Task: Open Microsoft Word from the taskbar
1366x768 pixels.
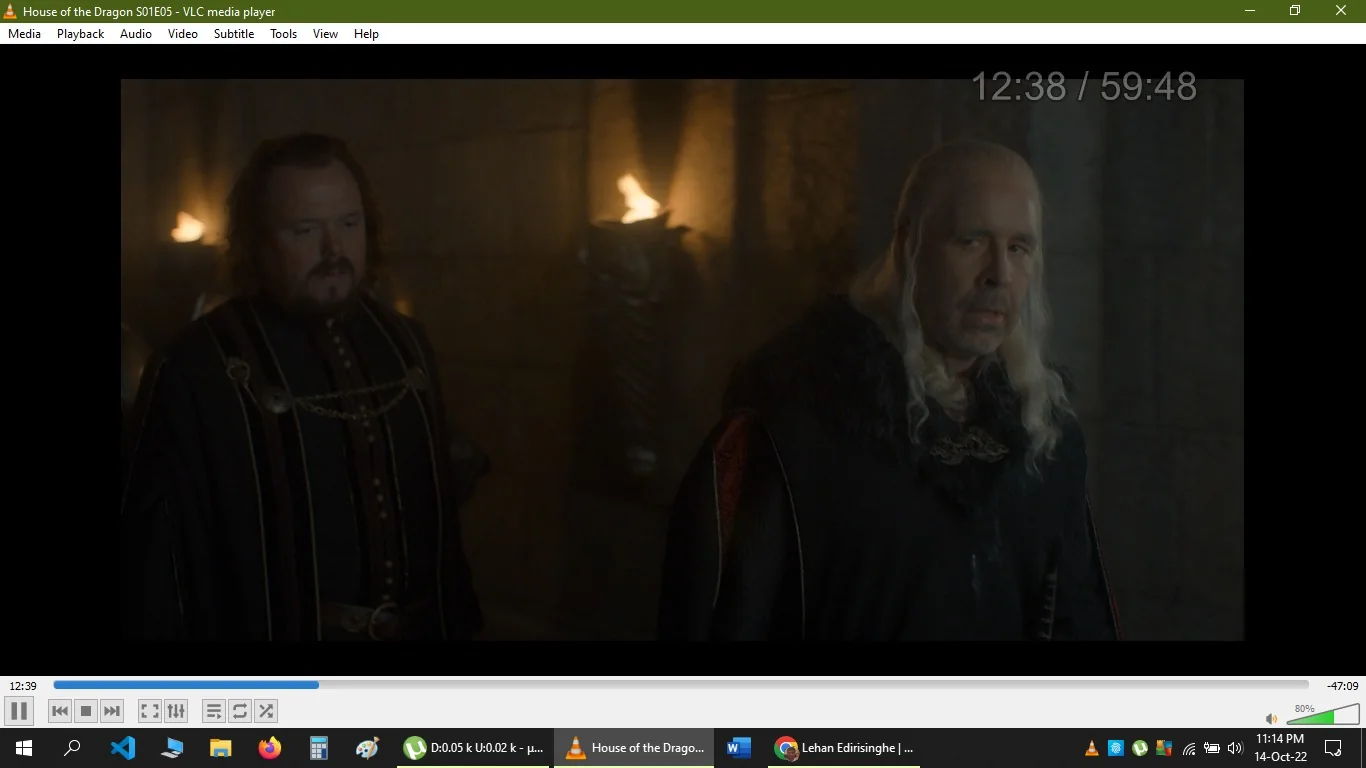Action: [x=739, y=748]
